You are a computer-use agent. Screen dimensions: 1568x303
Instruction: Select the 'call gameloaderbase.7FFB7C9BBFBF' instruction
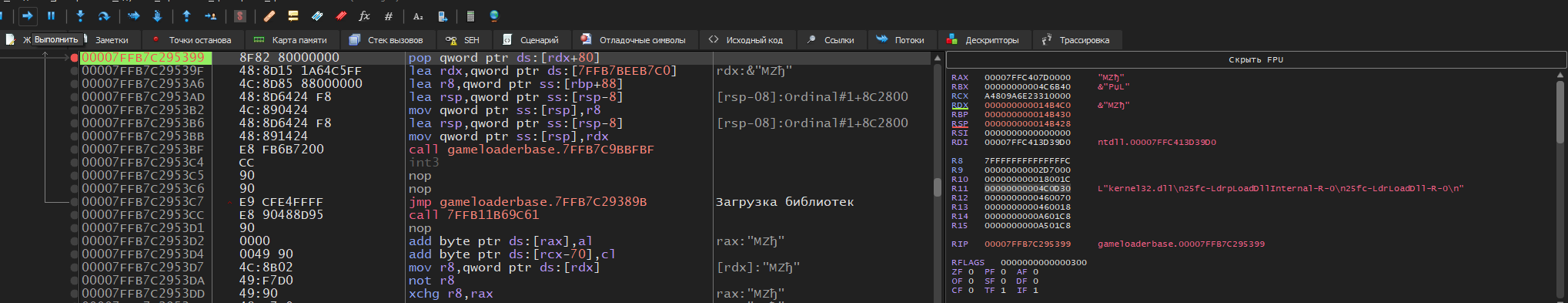[531, 150]
